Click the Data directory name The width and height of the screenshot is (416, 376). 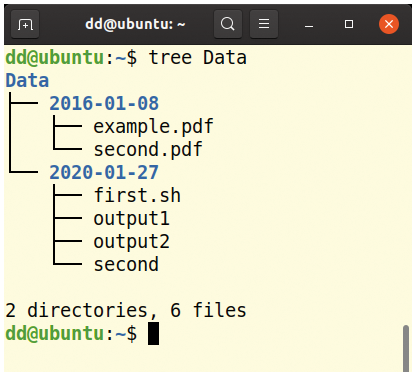point(27,81)
